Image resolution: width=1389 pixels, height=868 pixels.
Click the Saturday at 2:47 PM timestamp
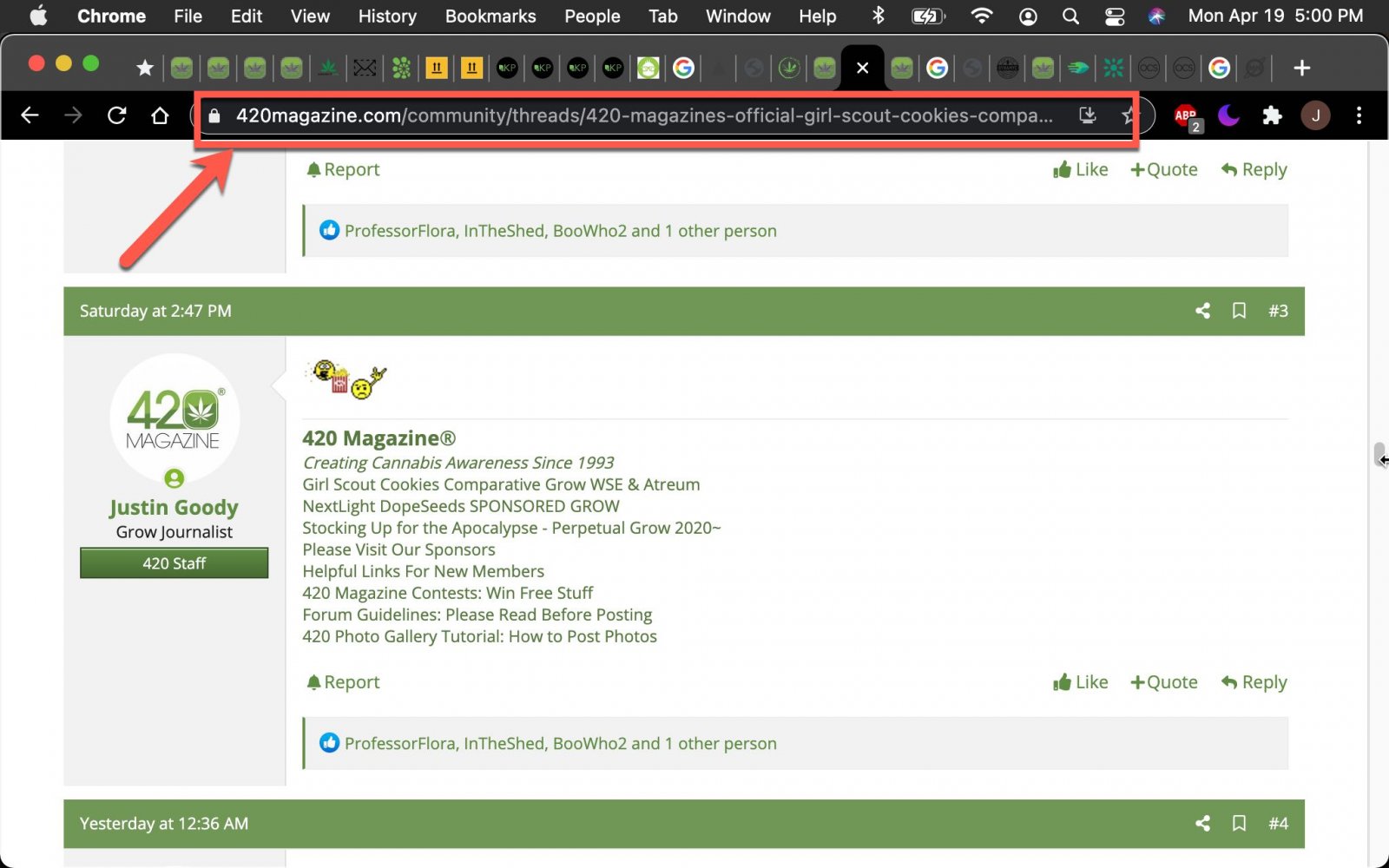coord(155,311)
